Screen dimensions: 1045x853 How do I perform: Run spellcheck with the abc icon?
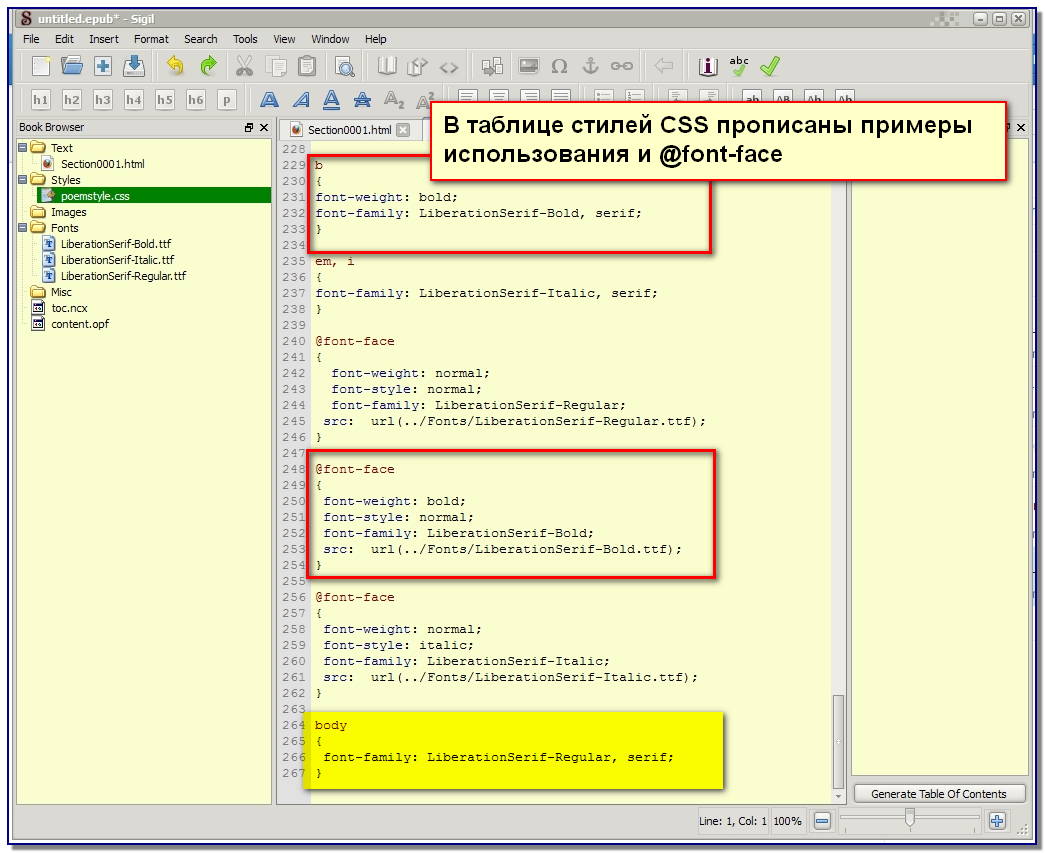click(x=738, y=65)
